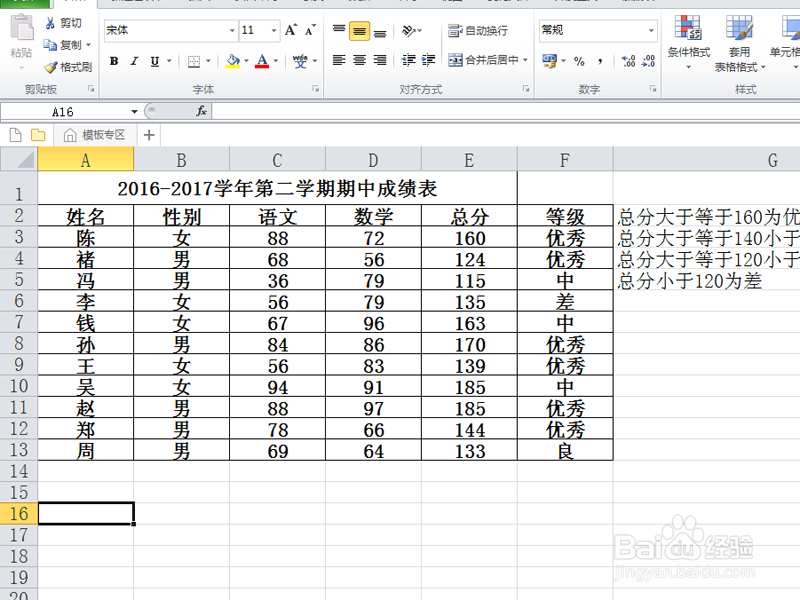800x600 pixels.
Task: Click the Cut (剪切) icon
Action: point(53,22)
